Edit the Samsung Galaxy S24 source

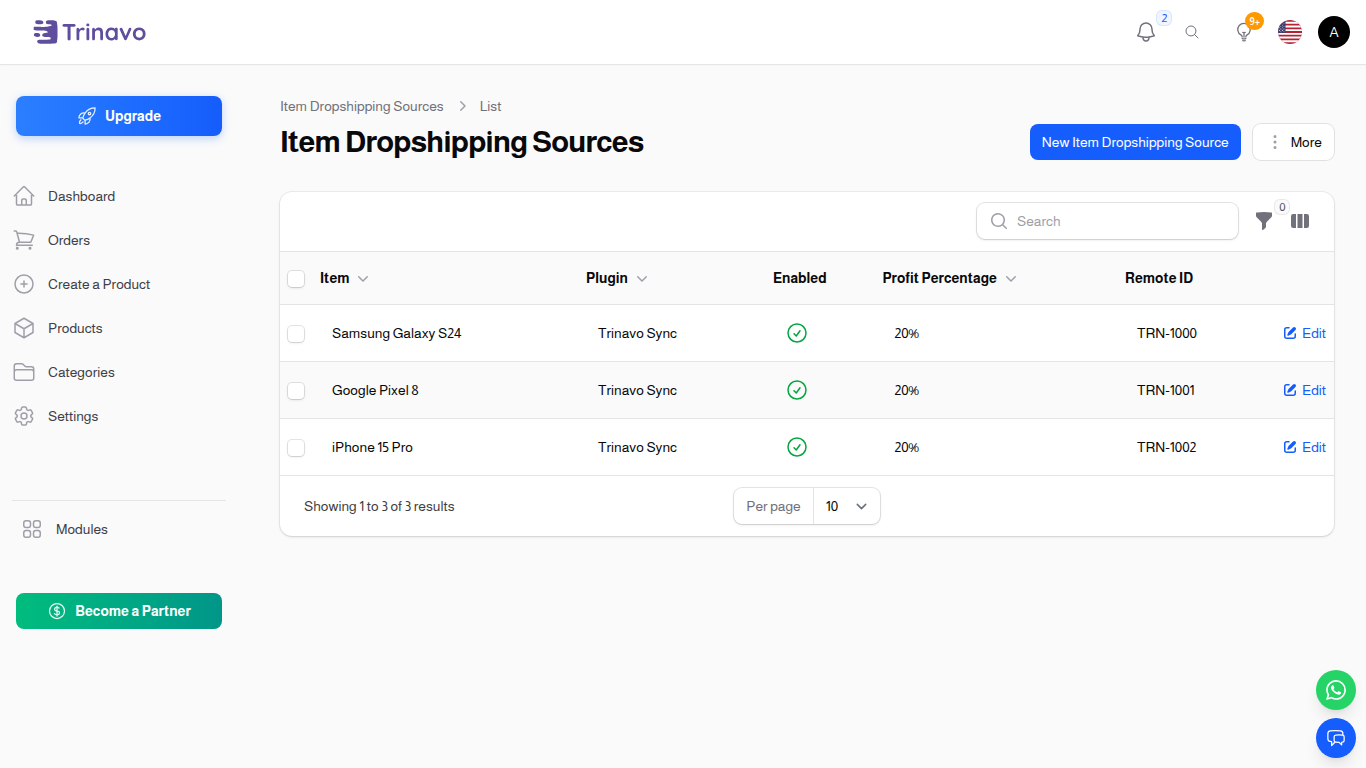(1305, 333)
